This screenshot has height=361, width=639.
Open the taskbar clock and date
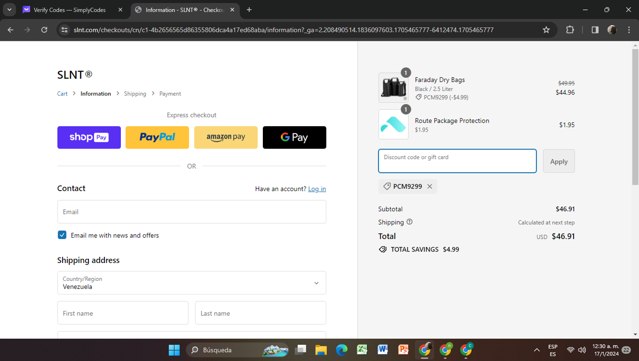tap(605, 350)
